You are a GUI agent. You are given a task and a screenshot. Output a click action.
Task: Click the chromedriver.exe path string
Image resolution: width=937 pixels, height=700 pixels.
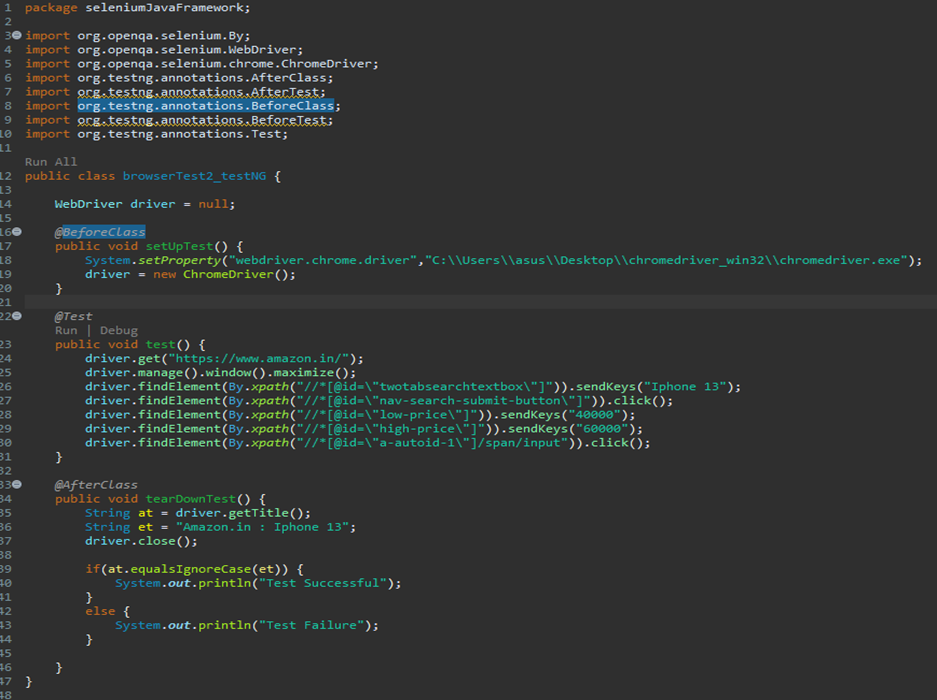coord(666,261)
